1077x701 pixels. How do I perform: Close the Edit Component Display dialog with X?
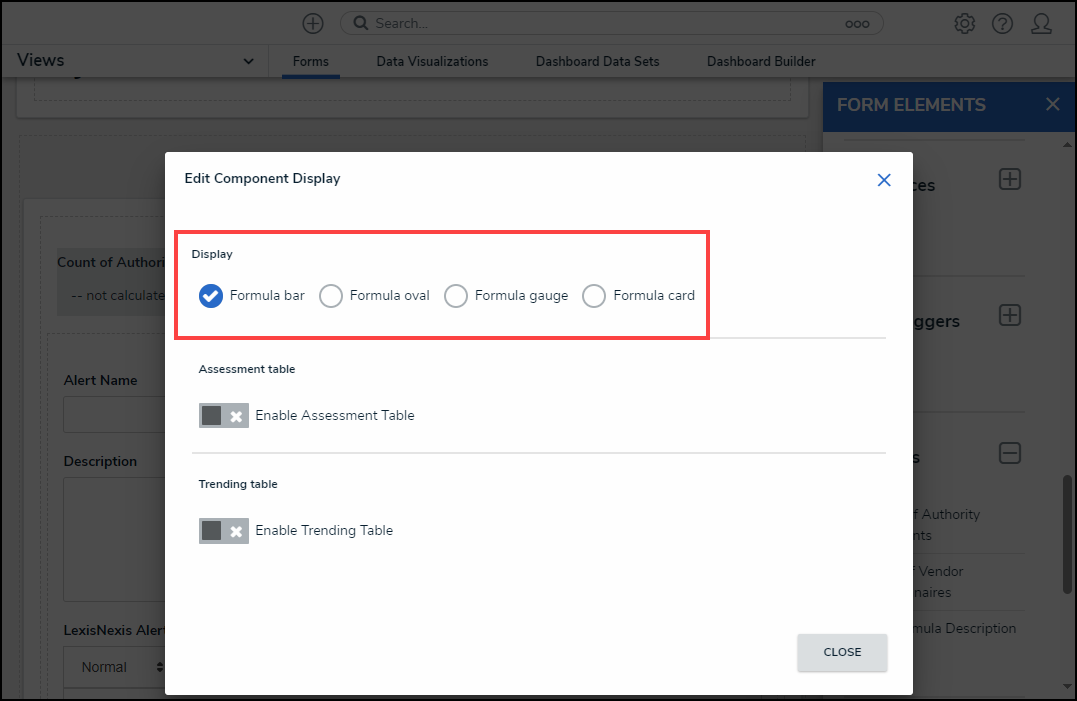[884, 180]
